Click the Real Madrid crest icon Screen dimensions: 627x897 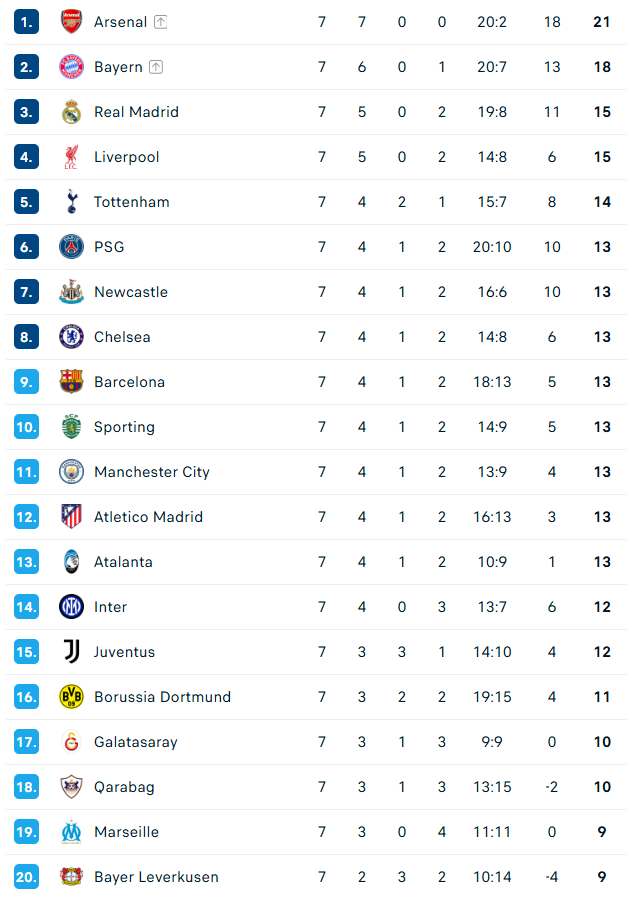click(71, 112)
